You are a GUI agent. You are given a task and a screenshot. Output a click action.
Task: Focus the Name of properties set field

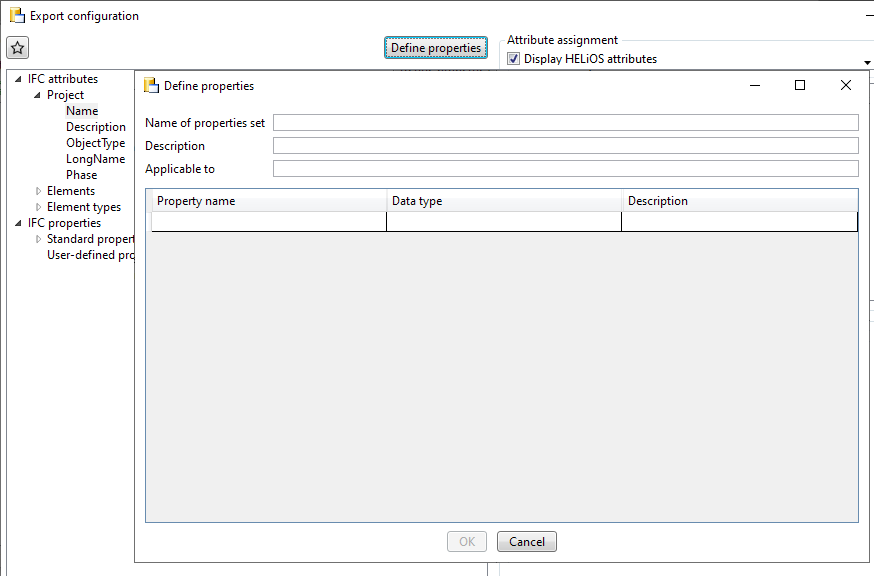point(566,123)
